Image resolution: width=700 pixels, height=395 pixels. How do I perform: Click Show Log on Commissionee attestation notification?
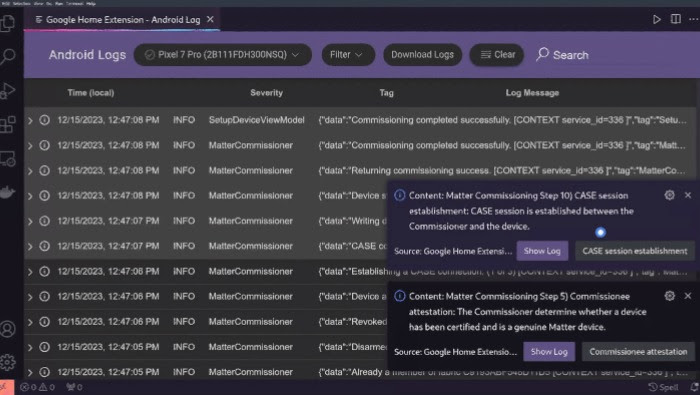549,352
